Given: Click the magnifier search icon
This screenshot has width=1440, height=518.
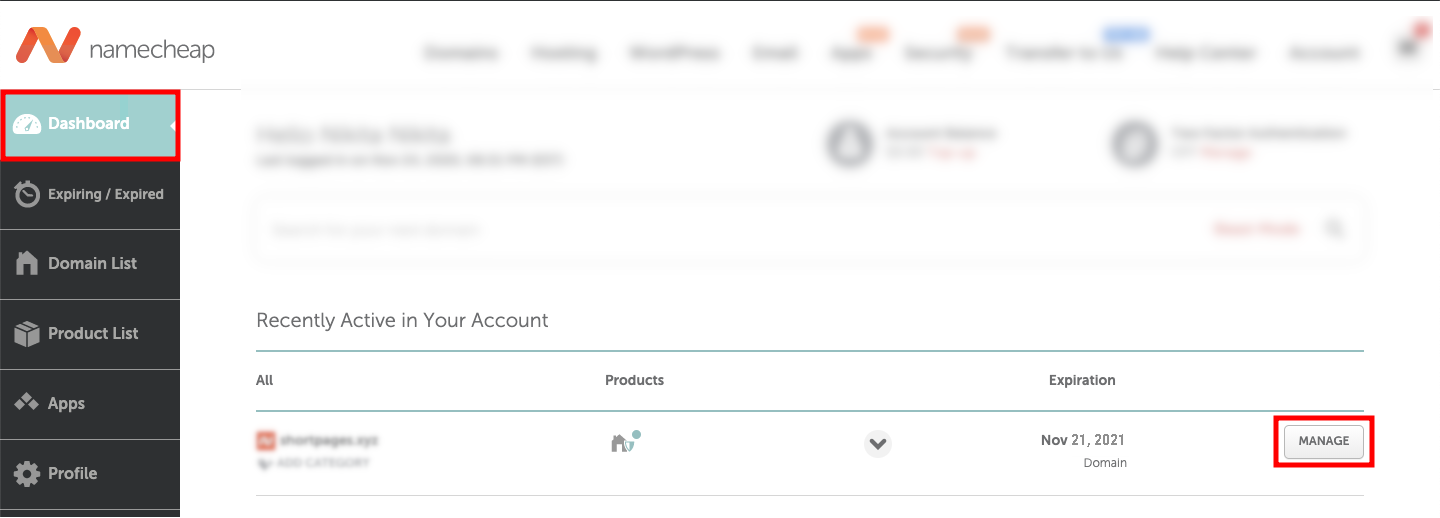Looking at the screenshot, I should click(1334, 229).
